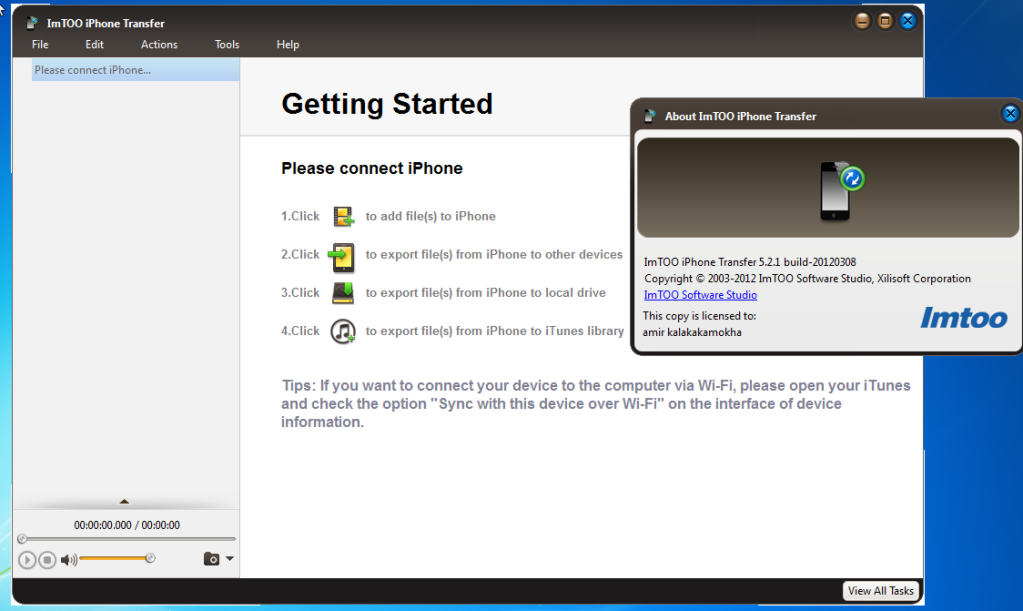The image size is (1023, 611).
Task: Click the version text 'ImTOO iPhone Transfer 5.2.1 build-20120308'
Action: [x=750, y=261]
